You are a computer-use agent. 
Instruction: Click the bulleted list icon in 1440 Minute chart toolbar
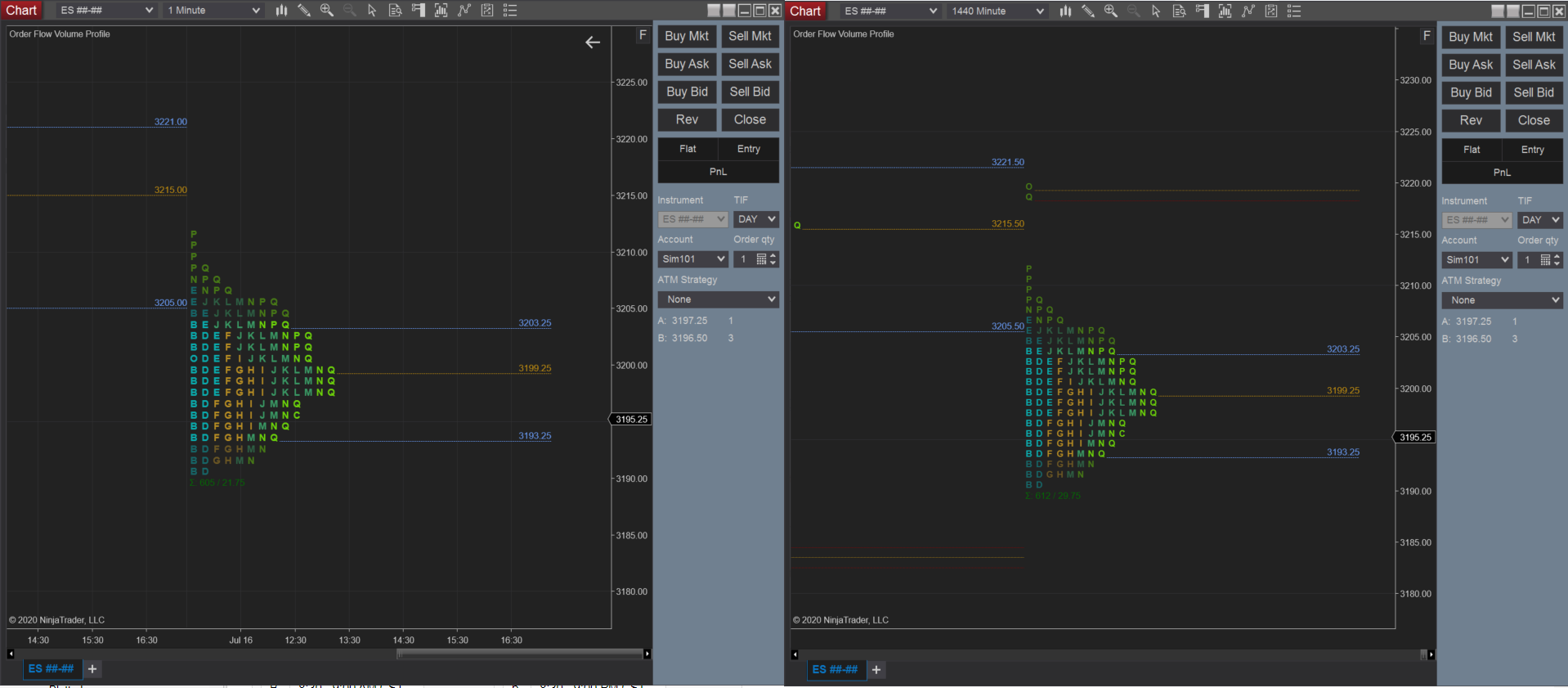coord(1294,11)
